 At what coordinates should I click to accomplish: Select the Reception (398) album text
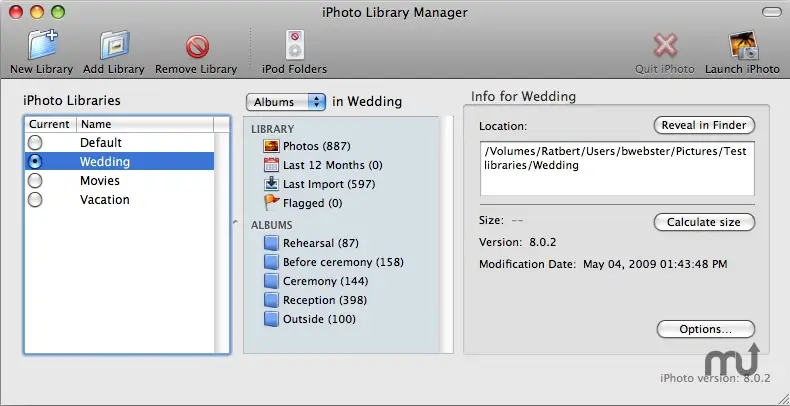coord(324,300)
